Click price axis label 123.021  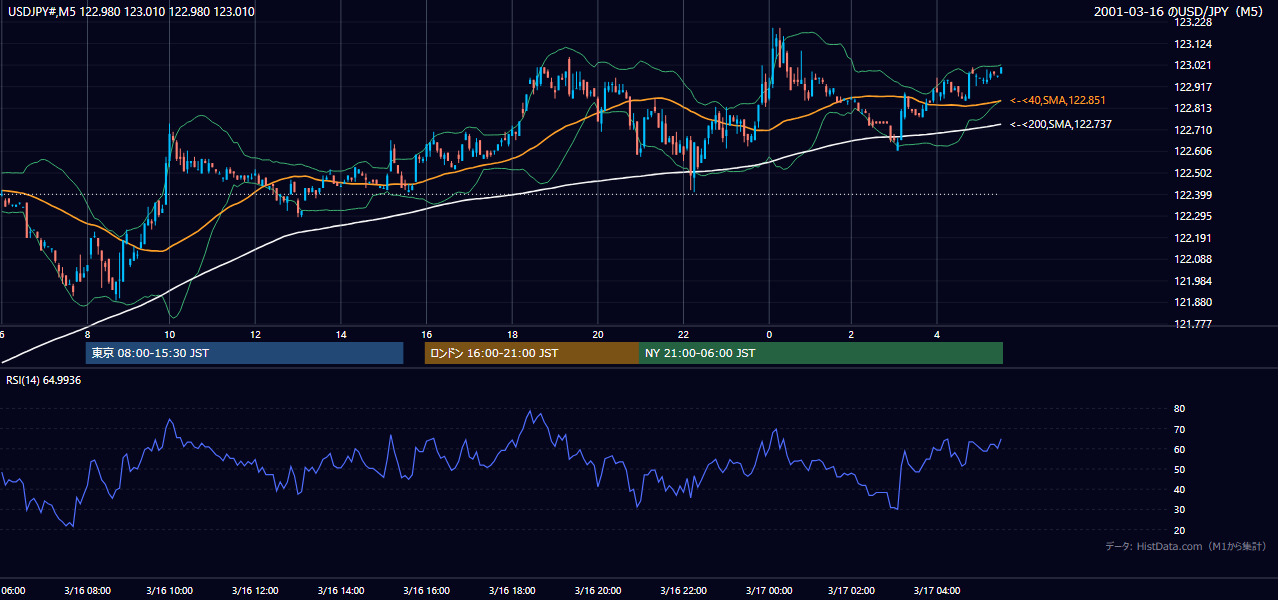[x=1193, y=66]
